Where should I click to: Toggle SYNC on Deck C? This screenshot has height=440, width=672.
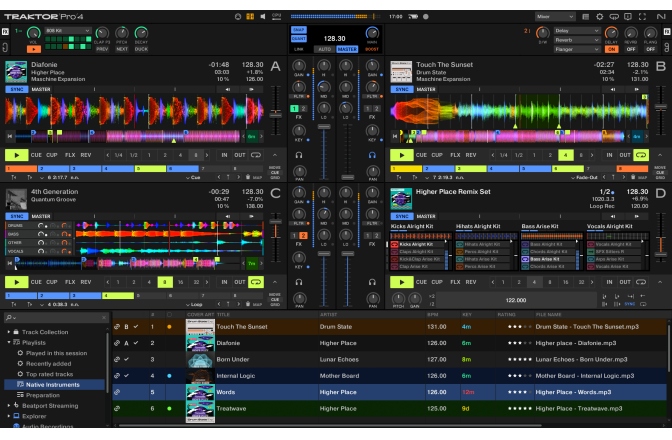click(x=17, y=216)
